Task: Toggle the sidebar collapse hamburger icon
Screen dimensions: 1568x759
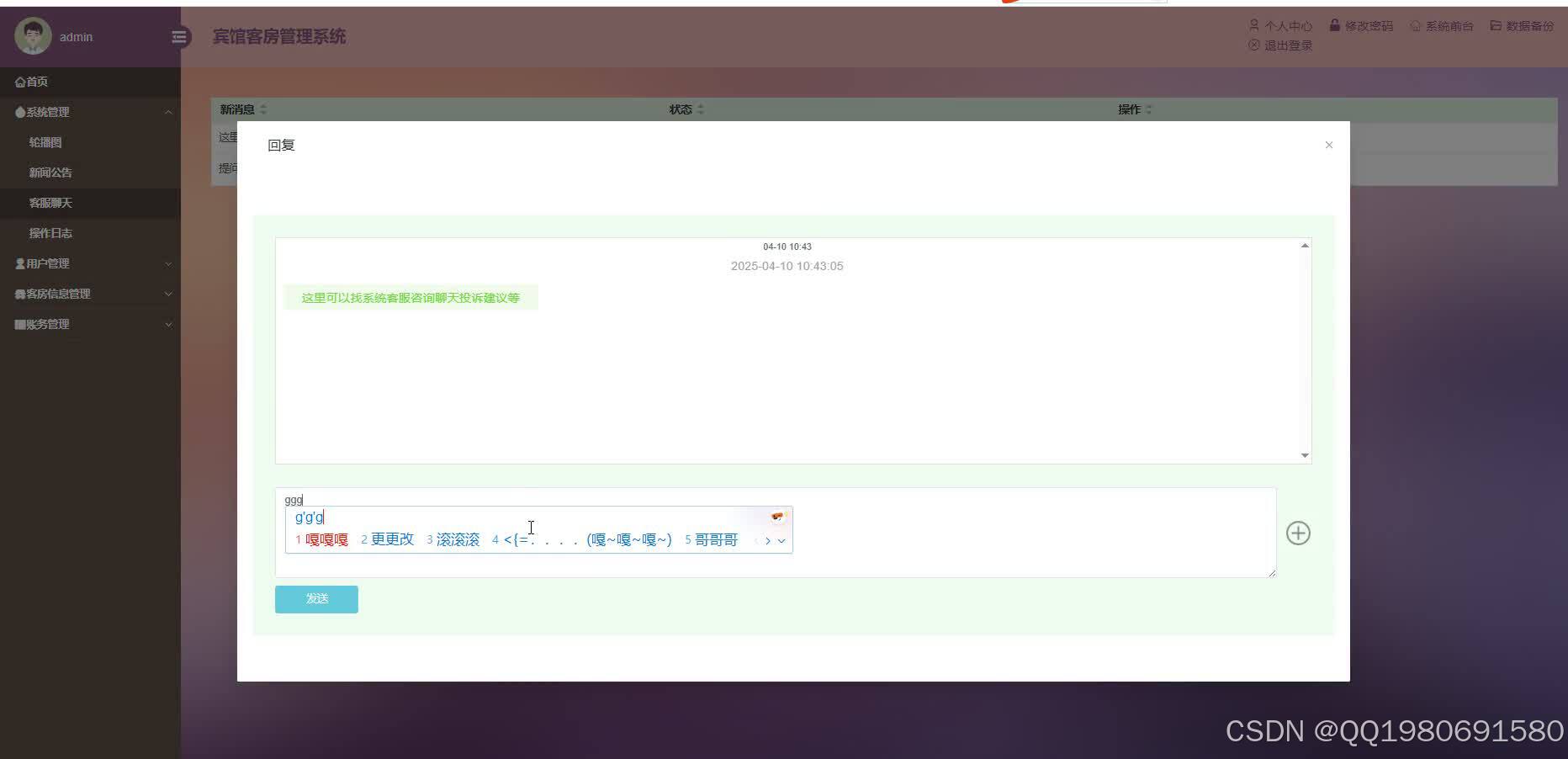Action: 178,36
